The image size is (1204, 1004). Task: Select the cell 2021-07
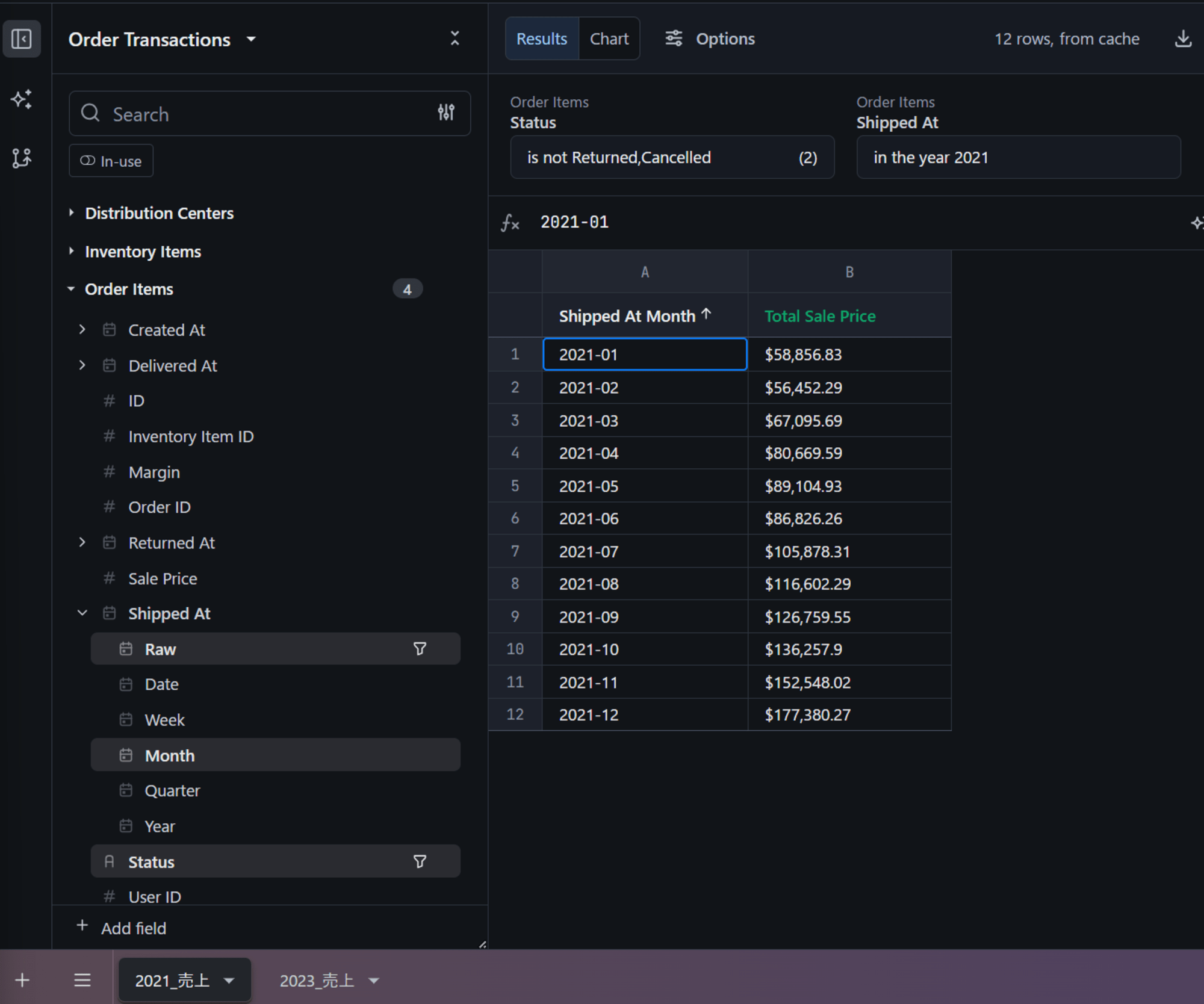coord(645,551)
